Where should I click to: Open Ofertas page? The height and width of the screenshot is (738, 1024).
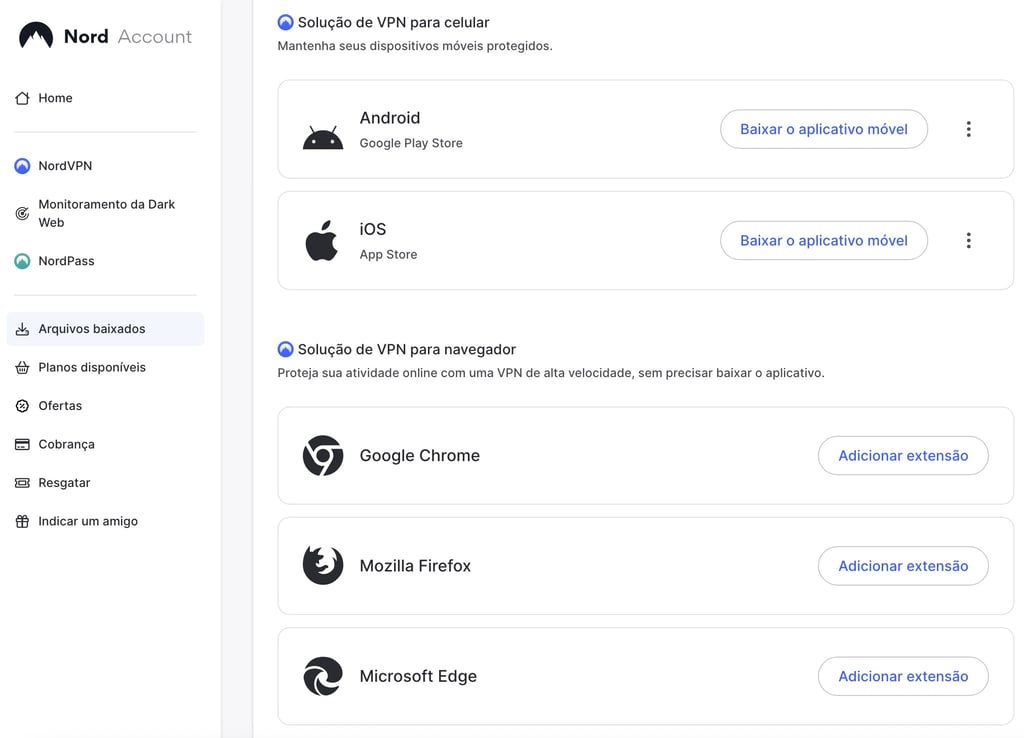point(105,406)
